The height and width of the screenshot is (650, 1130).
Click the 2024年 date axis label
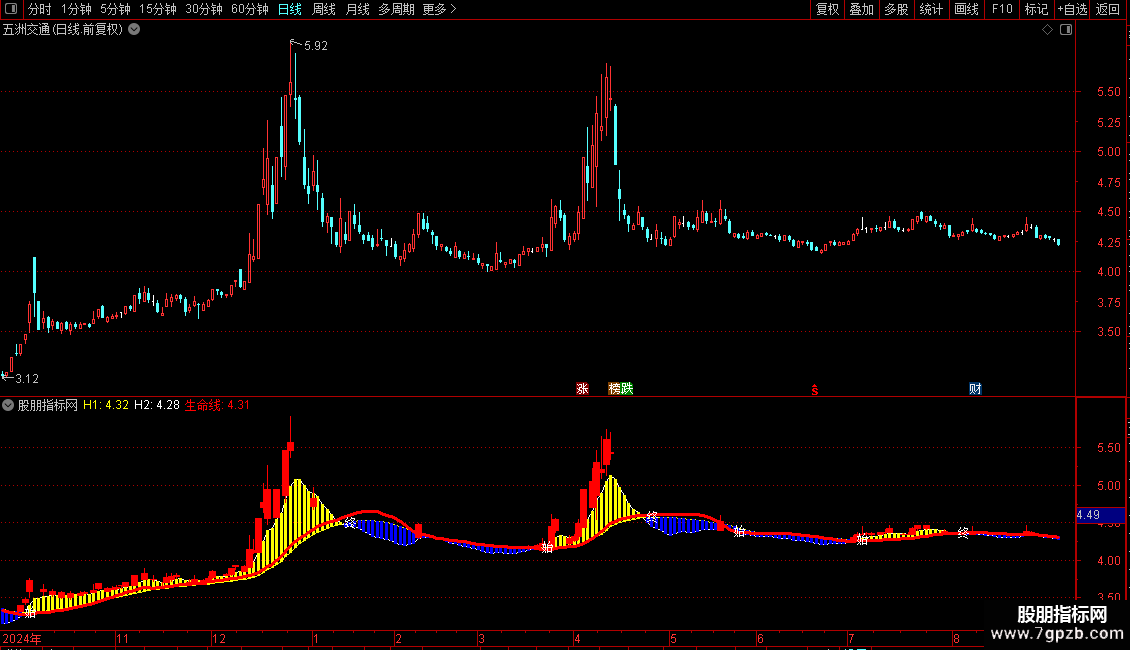click(x=22, y=638)
